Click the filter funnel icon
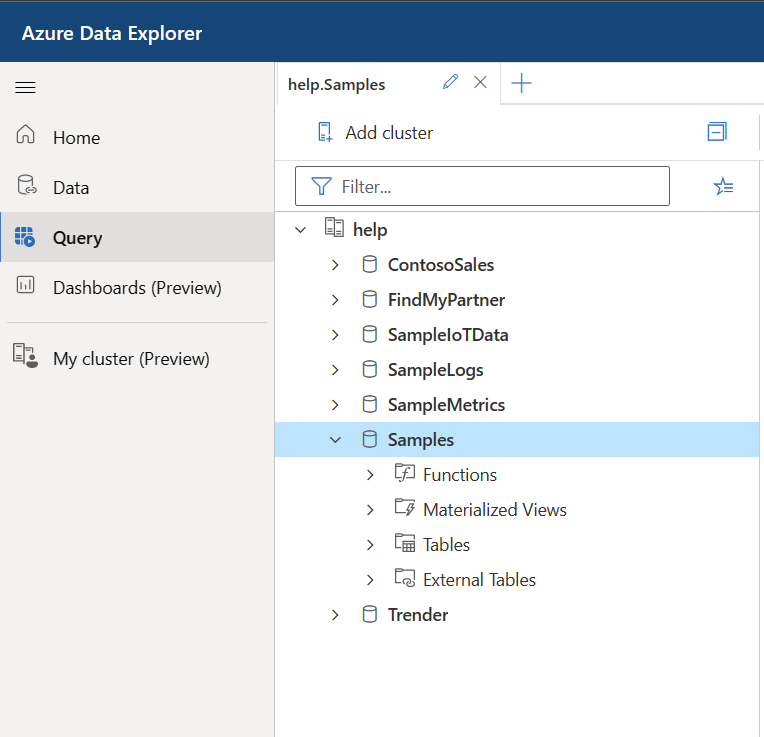 pyautogui.click(x=322, y=186)
